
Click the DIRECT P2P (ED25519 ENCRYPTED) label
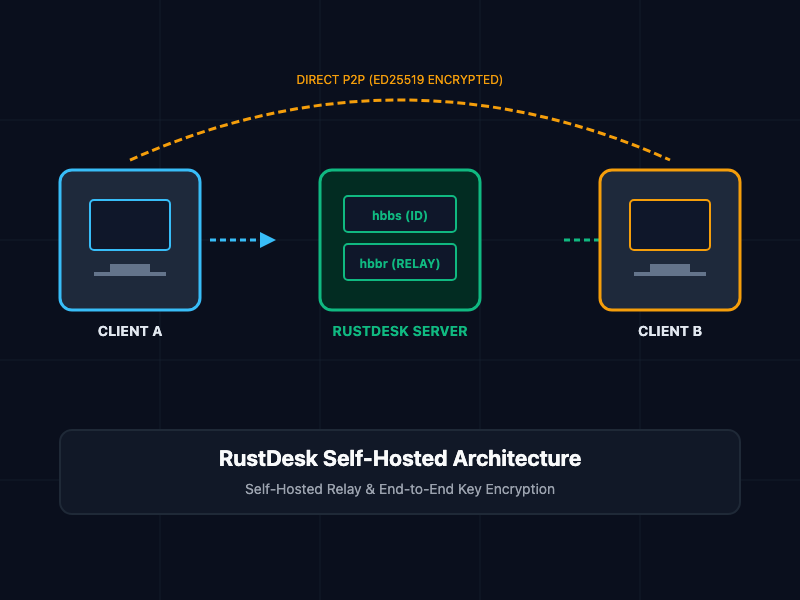click(x=399, y=80)
